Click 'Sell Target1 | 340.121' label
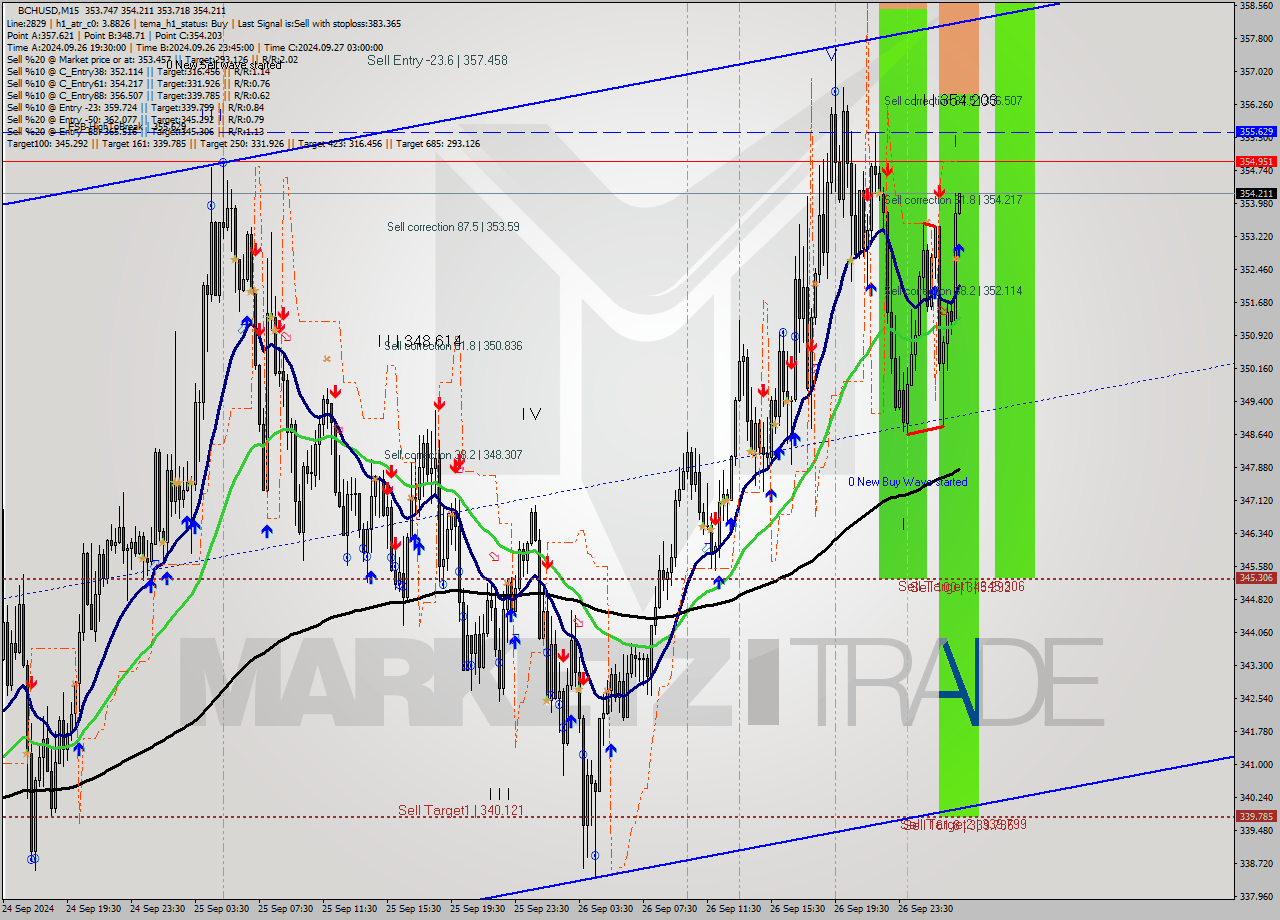Image resolution: width=1280 pixels, height=920 pixels. pyautogui.click(x=460, y=810)
